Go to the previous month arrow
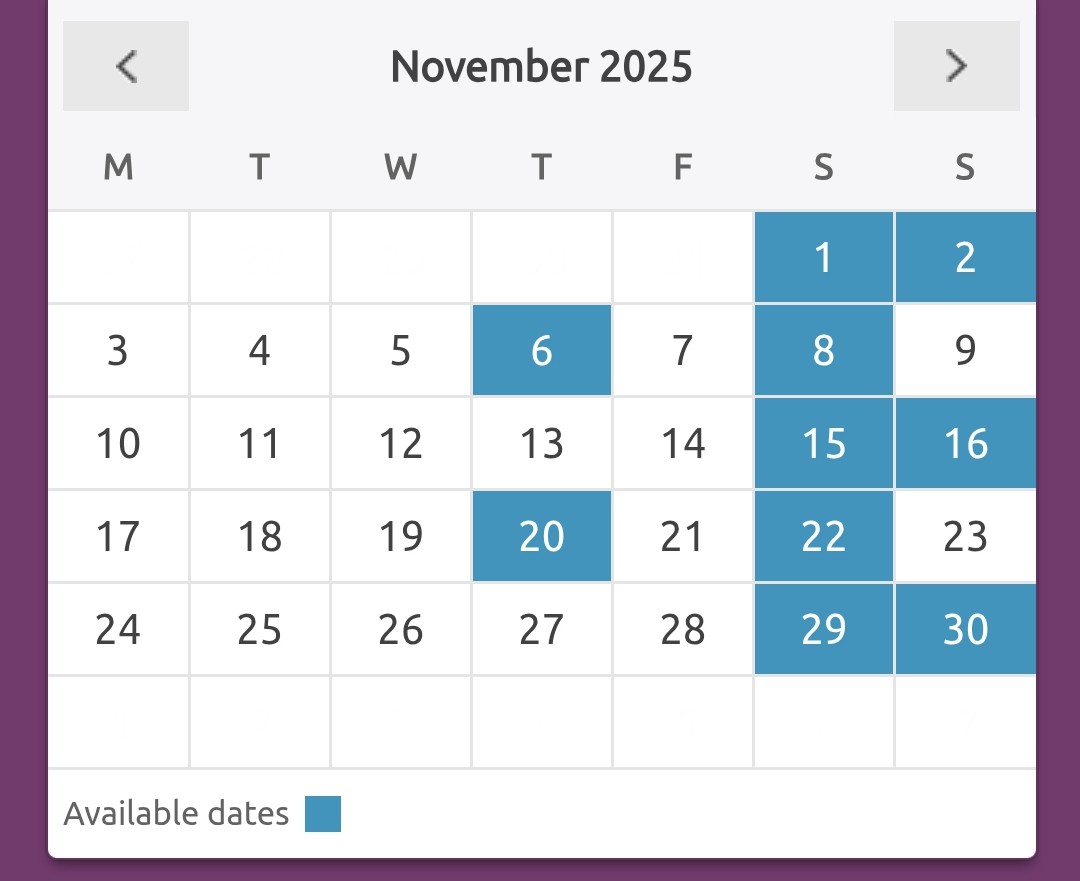Image resolution: width=1080 pixels, height=881 pixels. coord(126,66)
